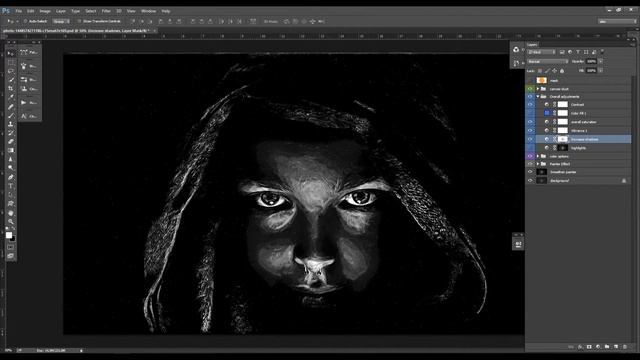Open the Window menu

pos(149,11)
